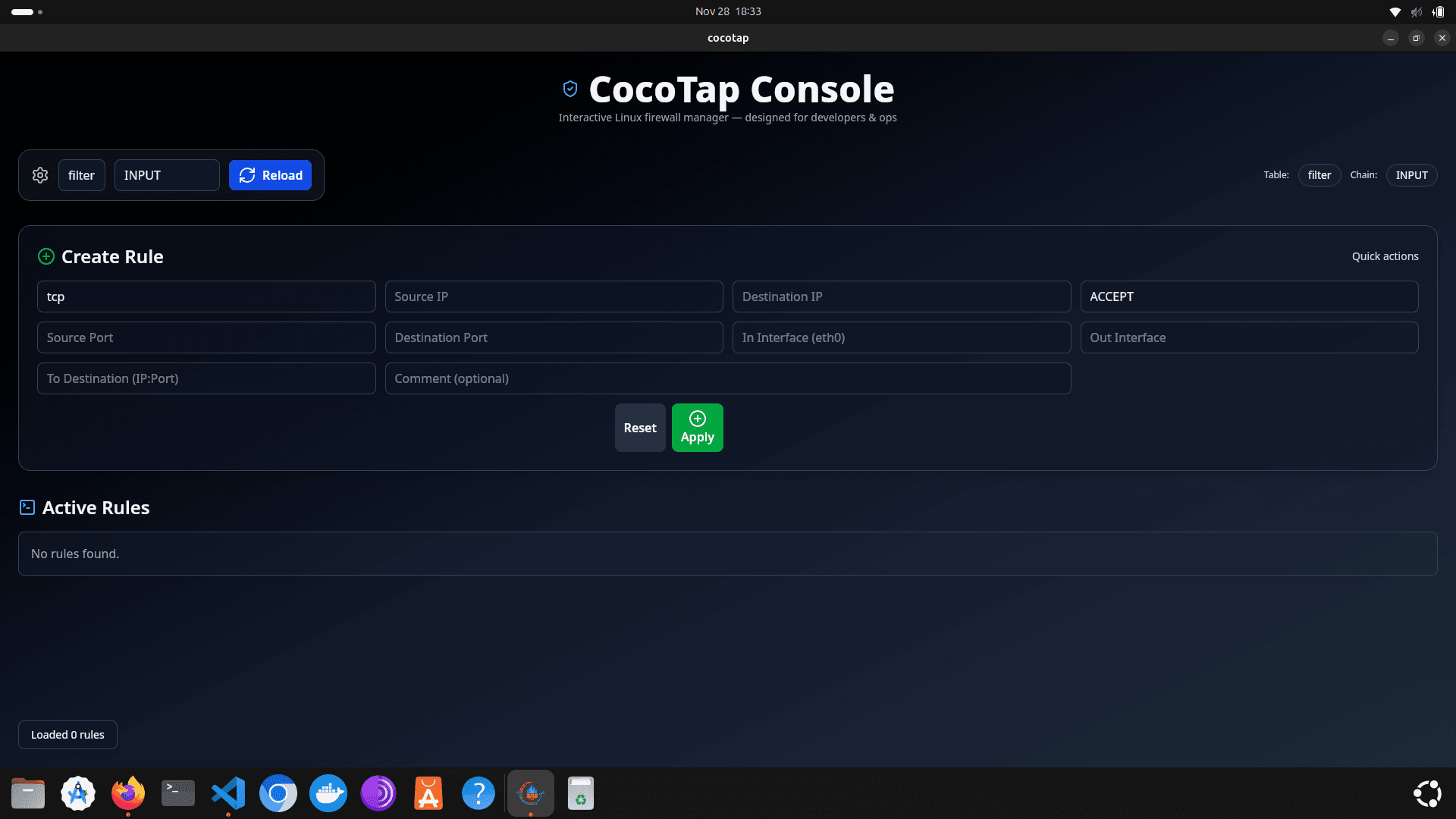Image resolution: width=1456 pixels, height=819 pixels.
Task: Open the table dropdown showing filter
Action: (x=81, y=175)
